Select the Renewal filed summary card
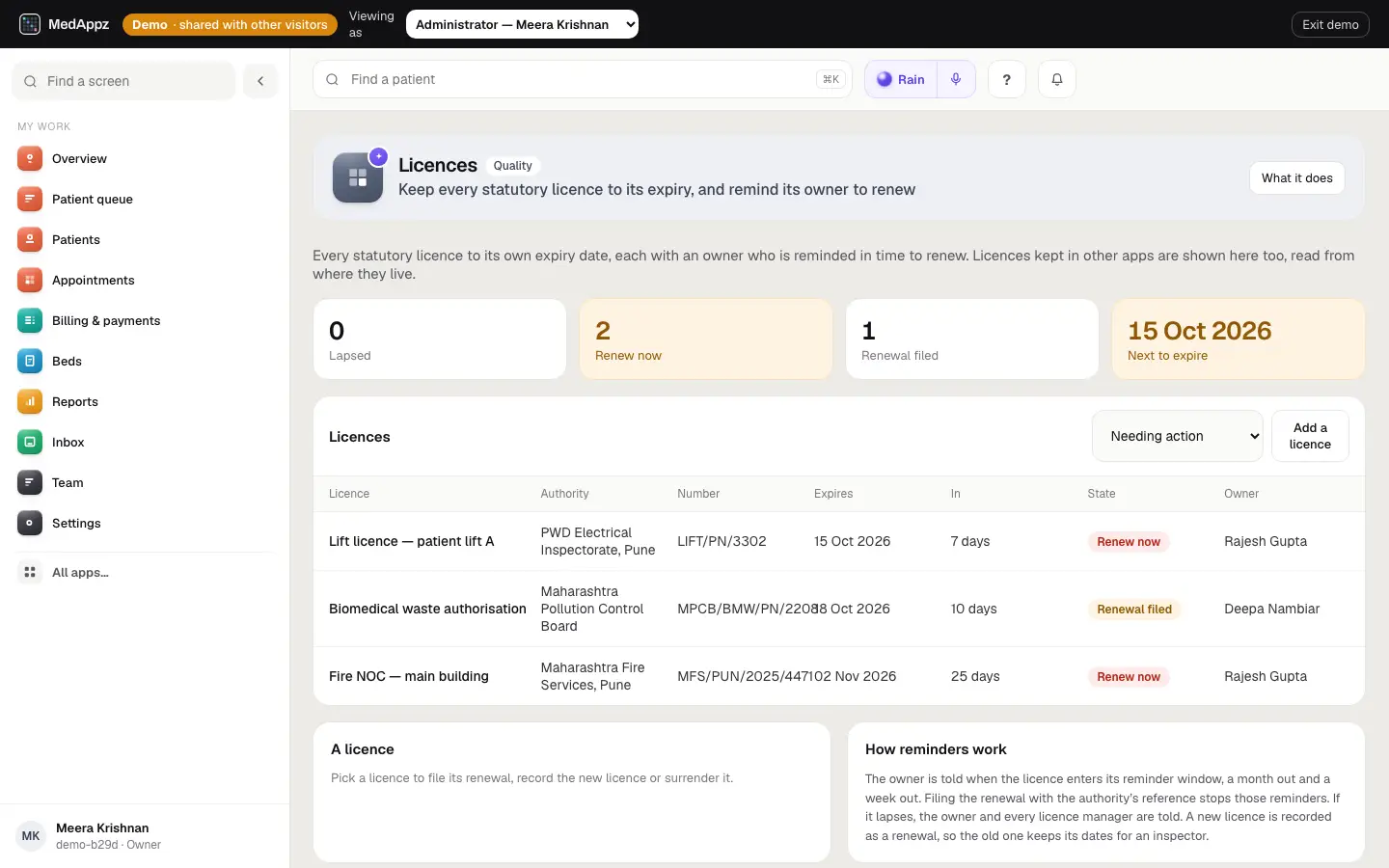This screenshot has height=868, width=1389. pyautogui.click(x=972, y=339)
